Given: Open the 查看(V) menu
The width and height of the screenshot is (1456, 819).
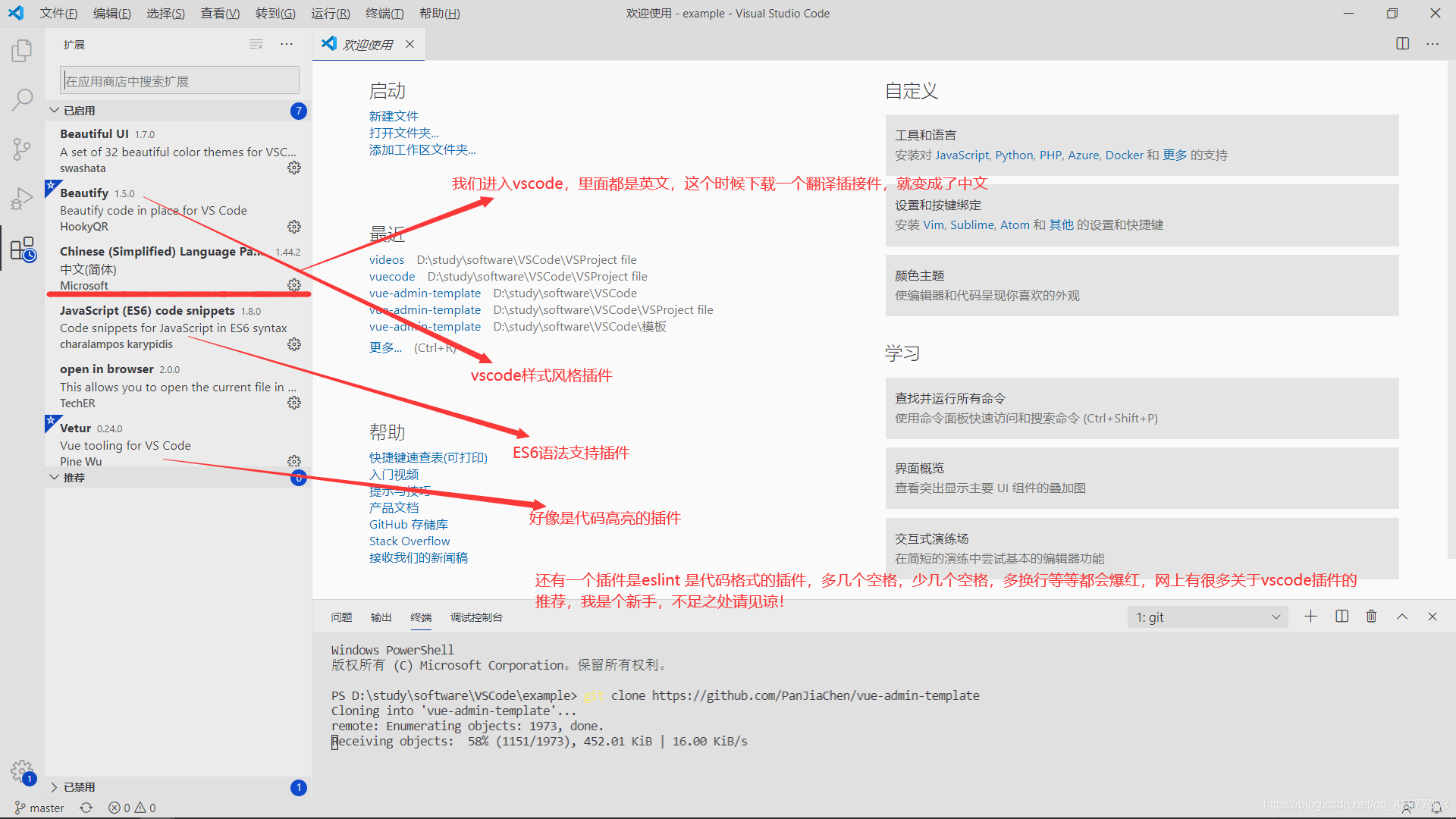Looking at the screenshot, I should point(220,14).
